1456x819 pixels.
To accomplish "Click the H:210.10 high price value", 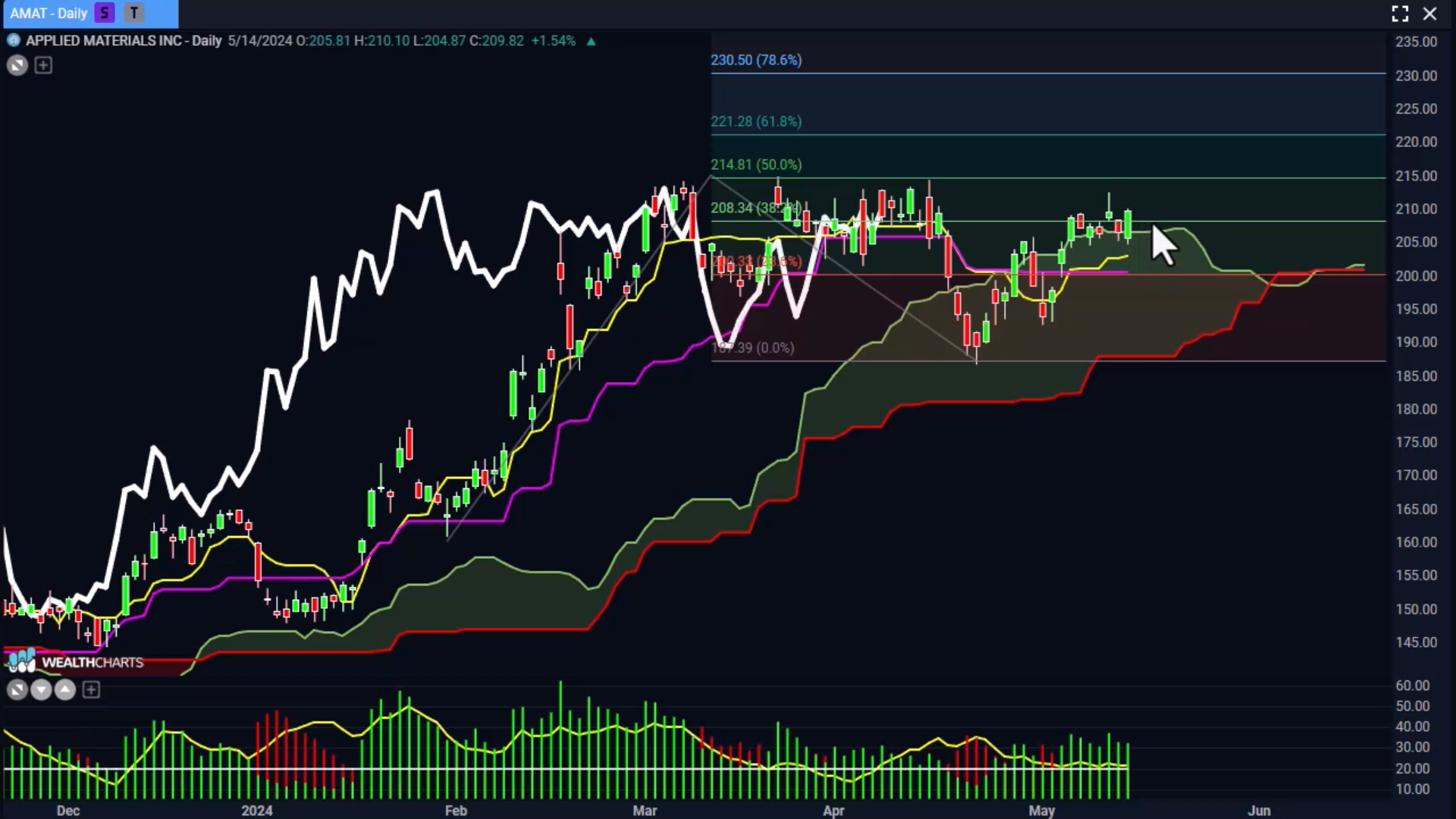I will (x=381, y=41).
